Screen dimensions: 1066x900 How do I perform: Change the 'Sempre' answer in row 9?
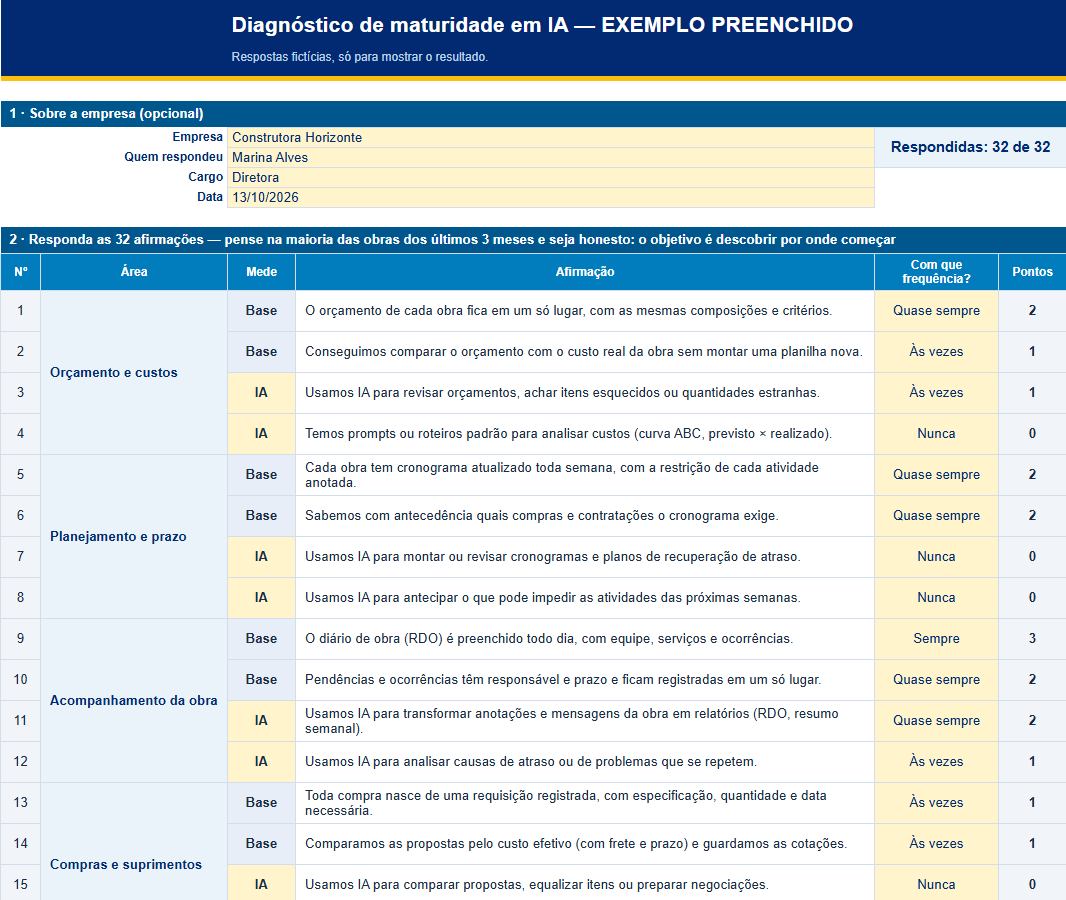click(936, 638)
